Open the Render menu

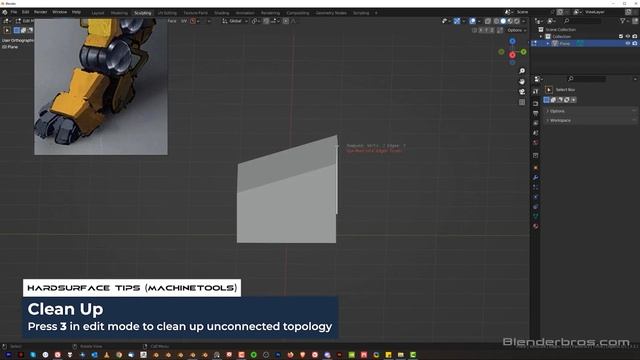40,12
